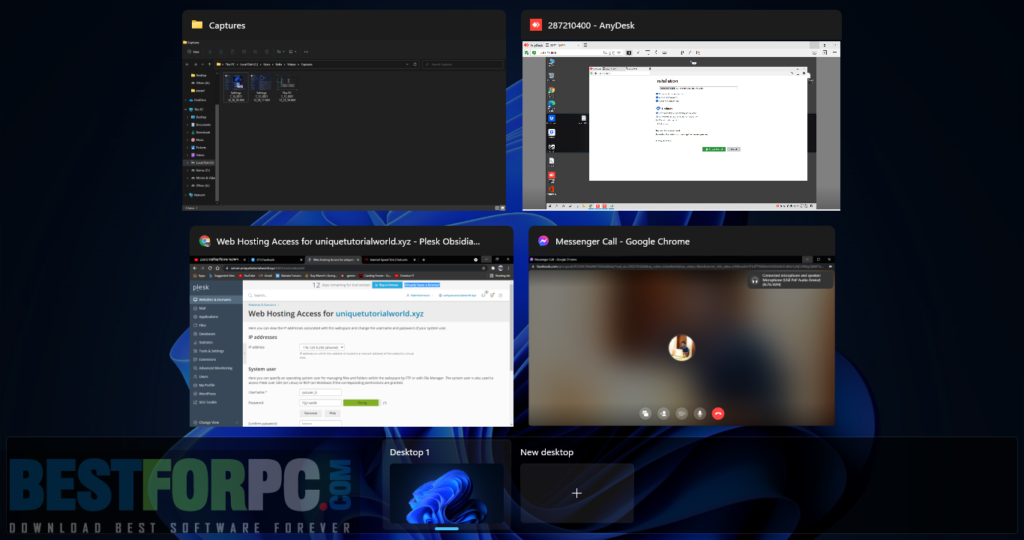Click the blue license button in Plesk trial banner

click(x=387, y=285)
